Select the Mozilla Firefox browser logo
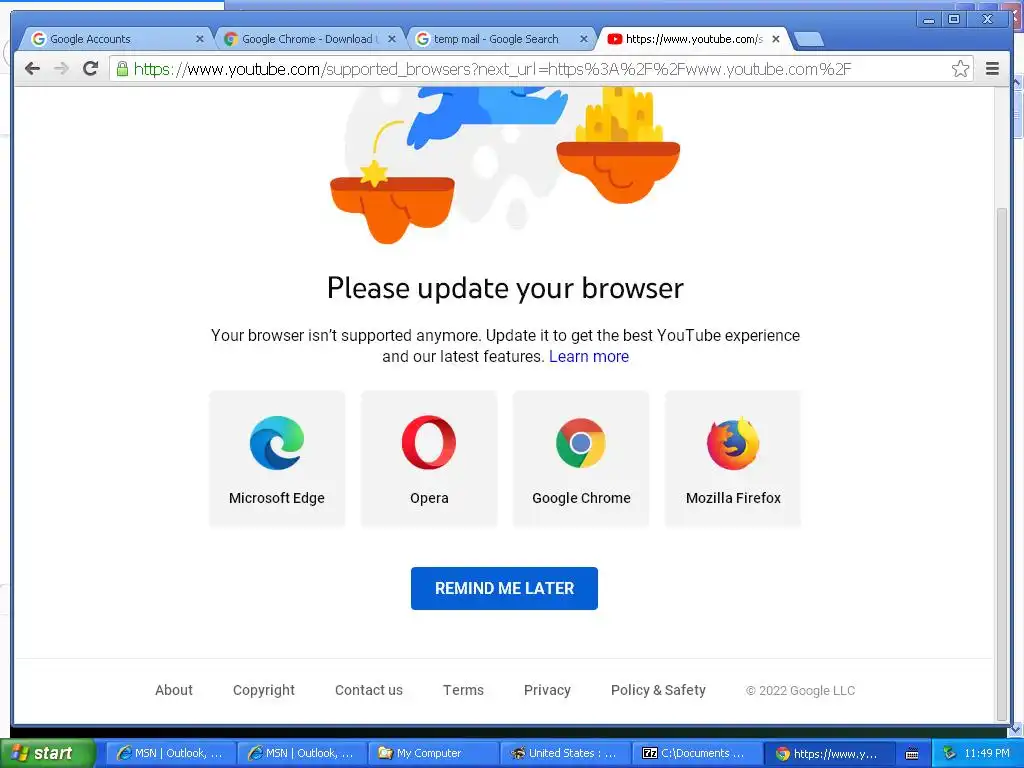The height and width of the screenshot is (768, 1024). (x=733, y=443)
